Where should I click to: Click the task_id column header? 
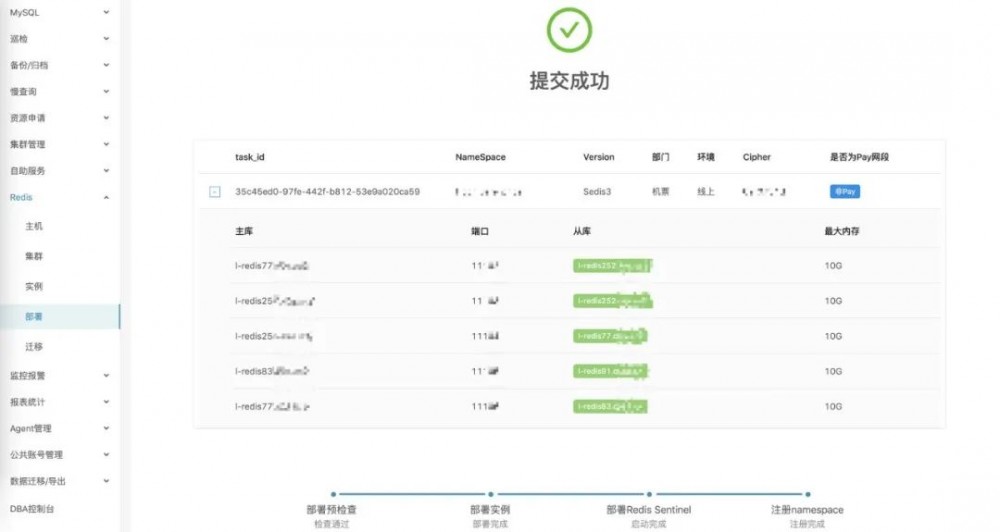tap(249, 157)
